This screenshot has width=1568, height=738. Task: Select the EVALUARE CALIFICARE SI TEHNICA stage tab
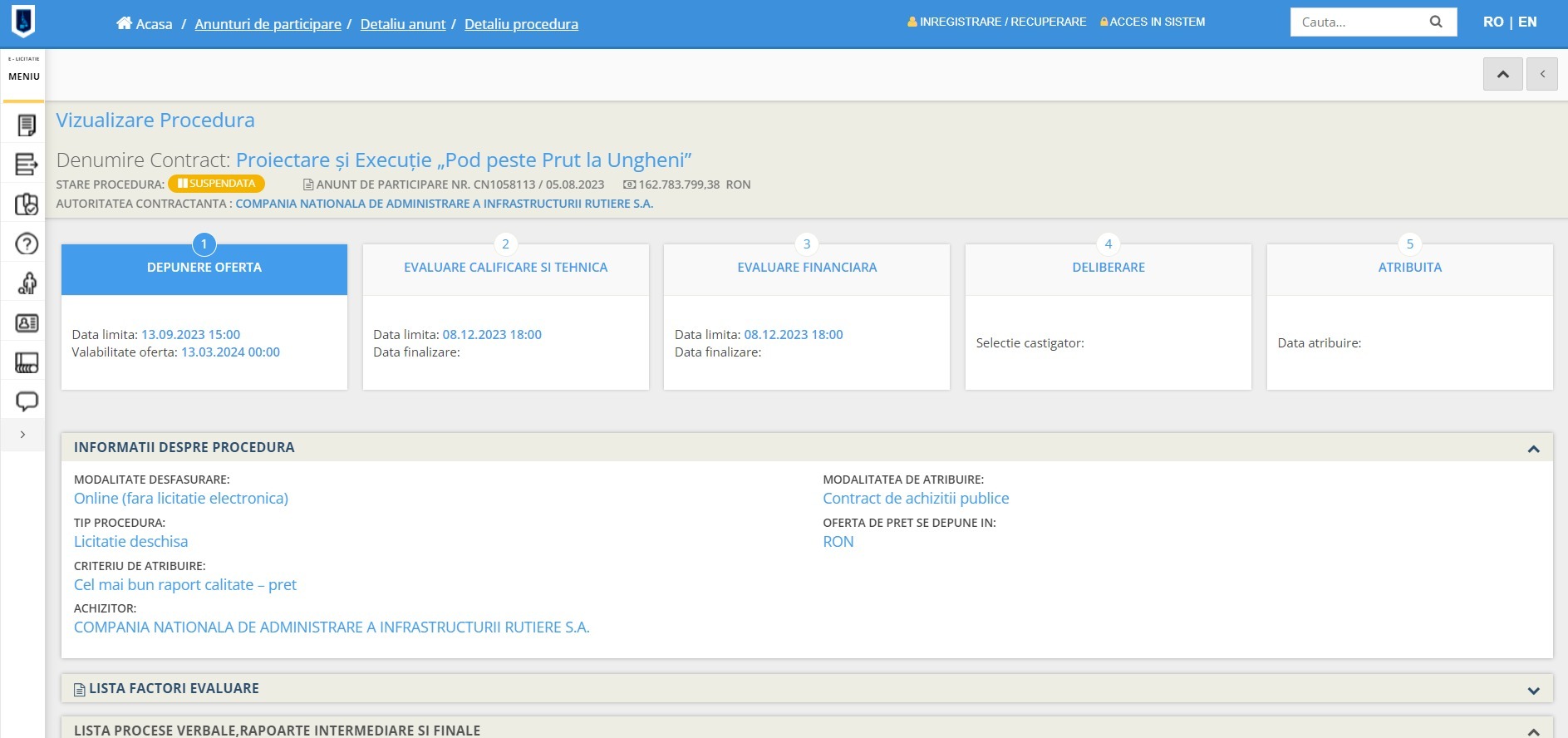tap(506, 269)
